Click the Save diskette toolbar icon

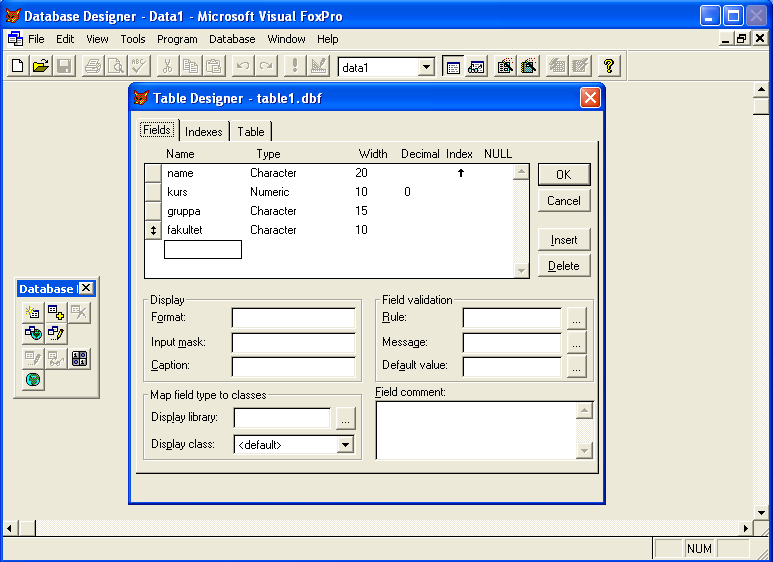click(x=64, y=66)
